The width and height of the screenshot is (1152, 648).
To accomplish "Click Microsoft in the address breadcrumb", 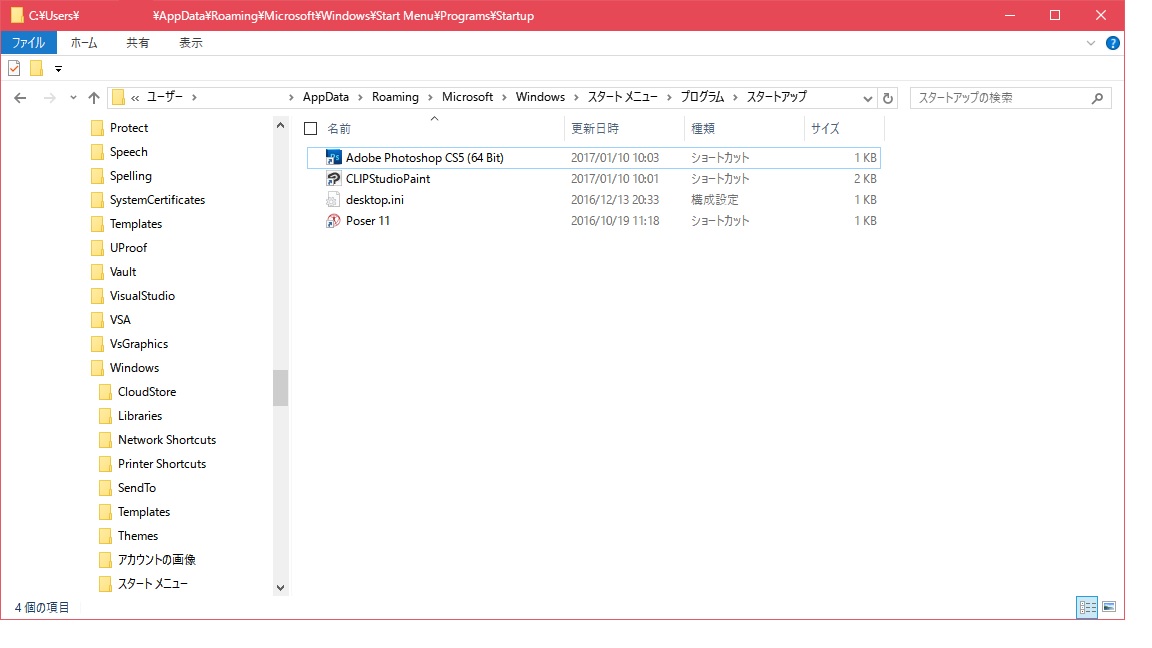I will pos(467,97).
